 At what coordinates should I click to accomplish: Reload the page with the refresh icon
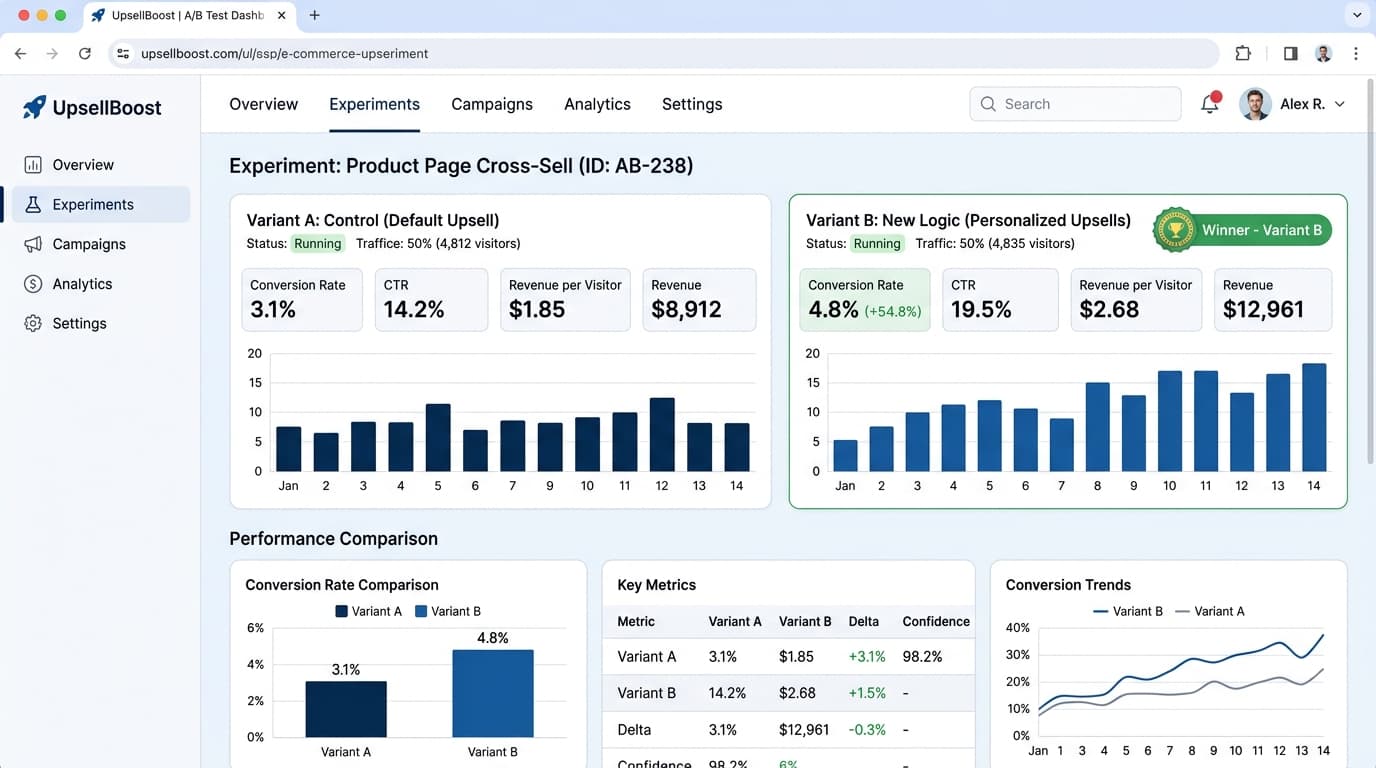pyautogui.click(x=85, y=54)
